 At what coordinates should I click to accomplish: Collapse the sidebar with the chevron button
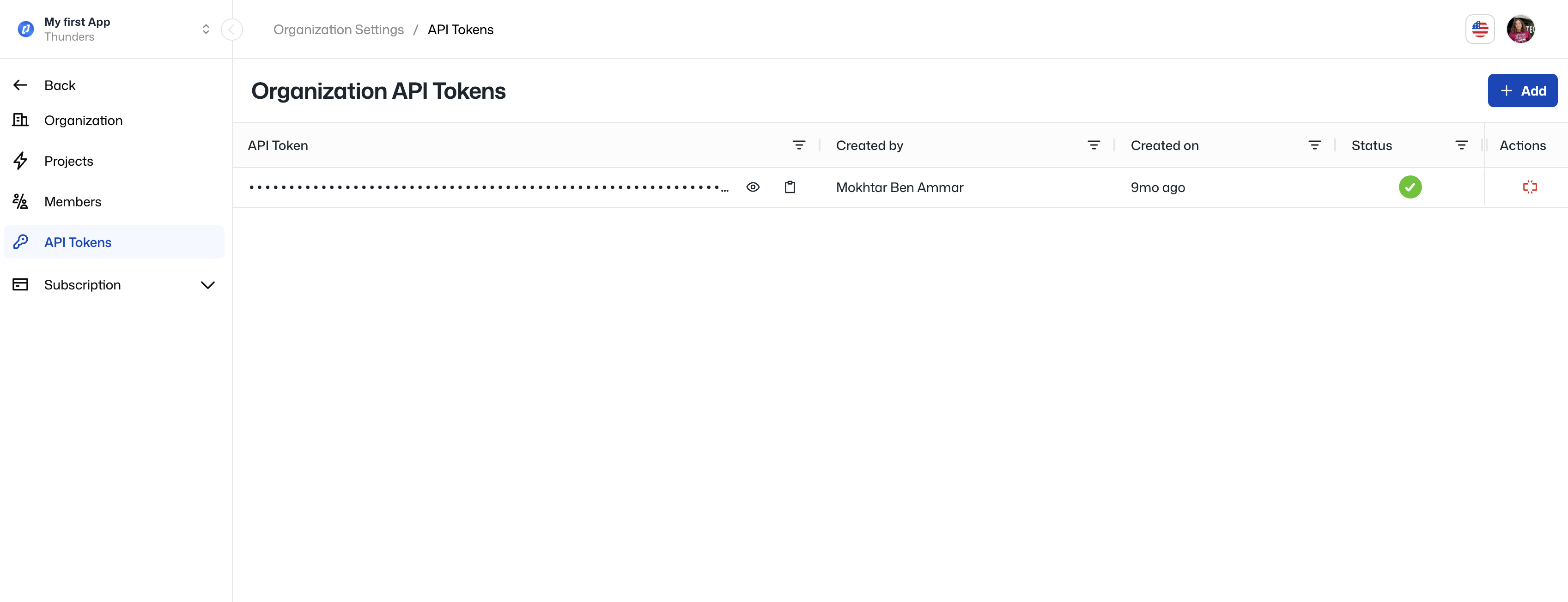[232, 29]
